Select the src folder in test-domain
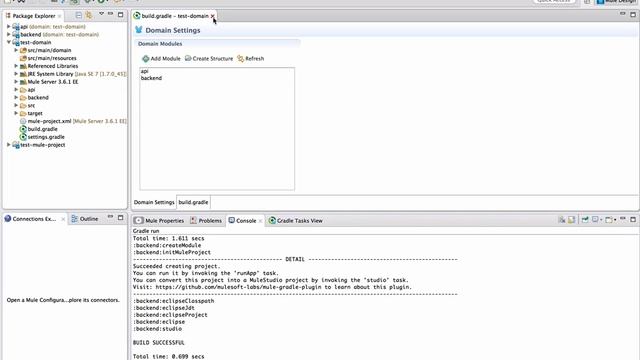This screenshot has height=360, width=640. click(x=31, y=105)
